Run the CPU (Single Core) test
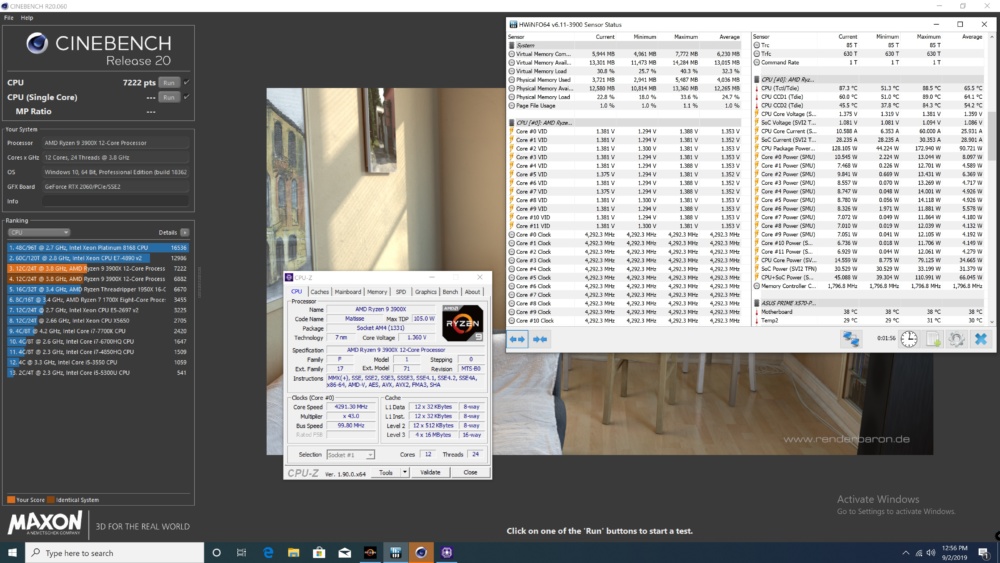The height and width of the screenshot is (563, 1000). [168, 97]
